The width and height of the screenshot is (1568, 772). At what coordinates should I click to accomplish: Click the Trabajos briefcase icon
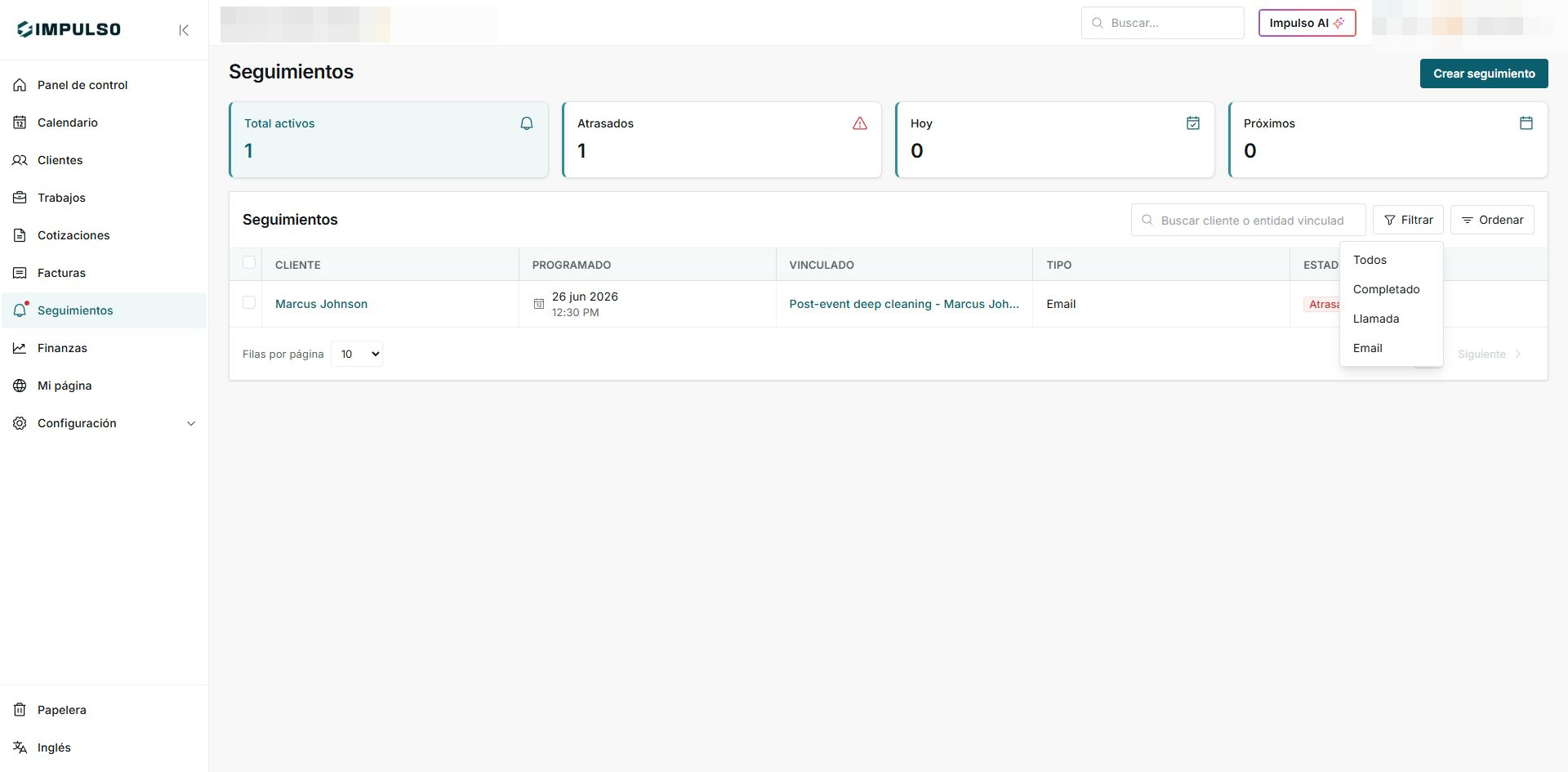[20, 198]
